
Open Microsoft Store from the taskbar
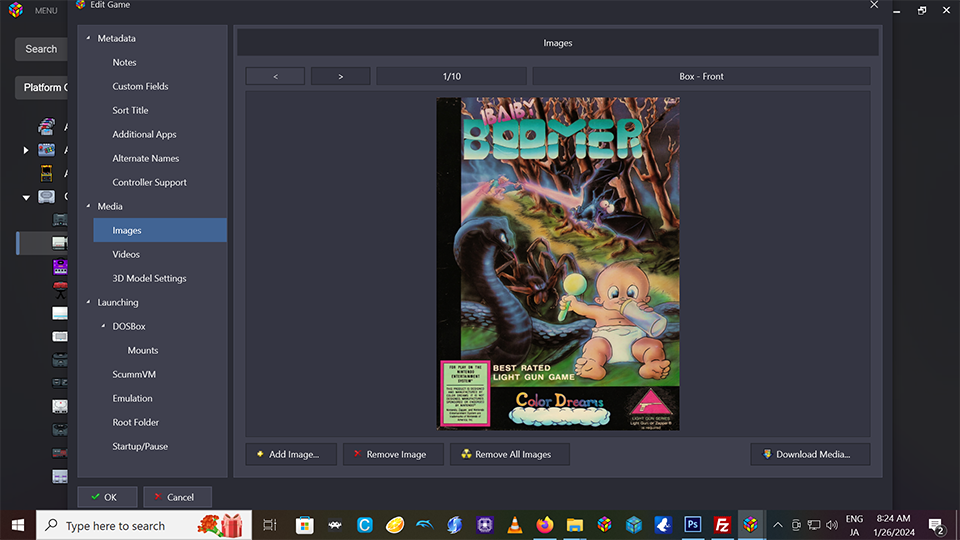pyautogui.click(x=304, y=525)
